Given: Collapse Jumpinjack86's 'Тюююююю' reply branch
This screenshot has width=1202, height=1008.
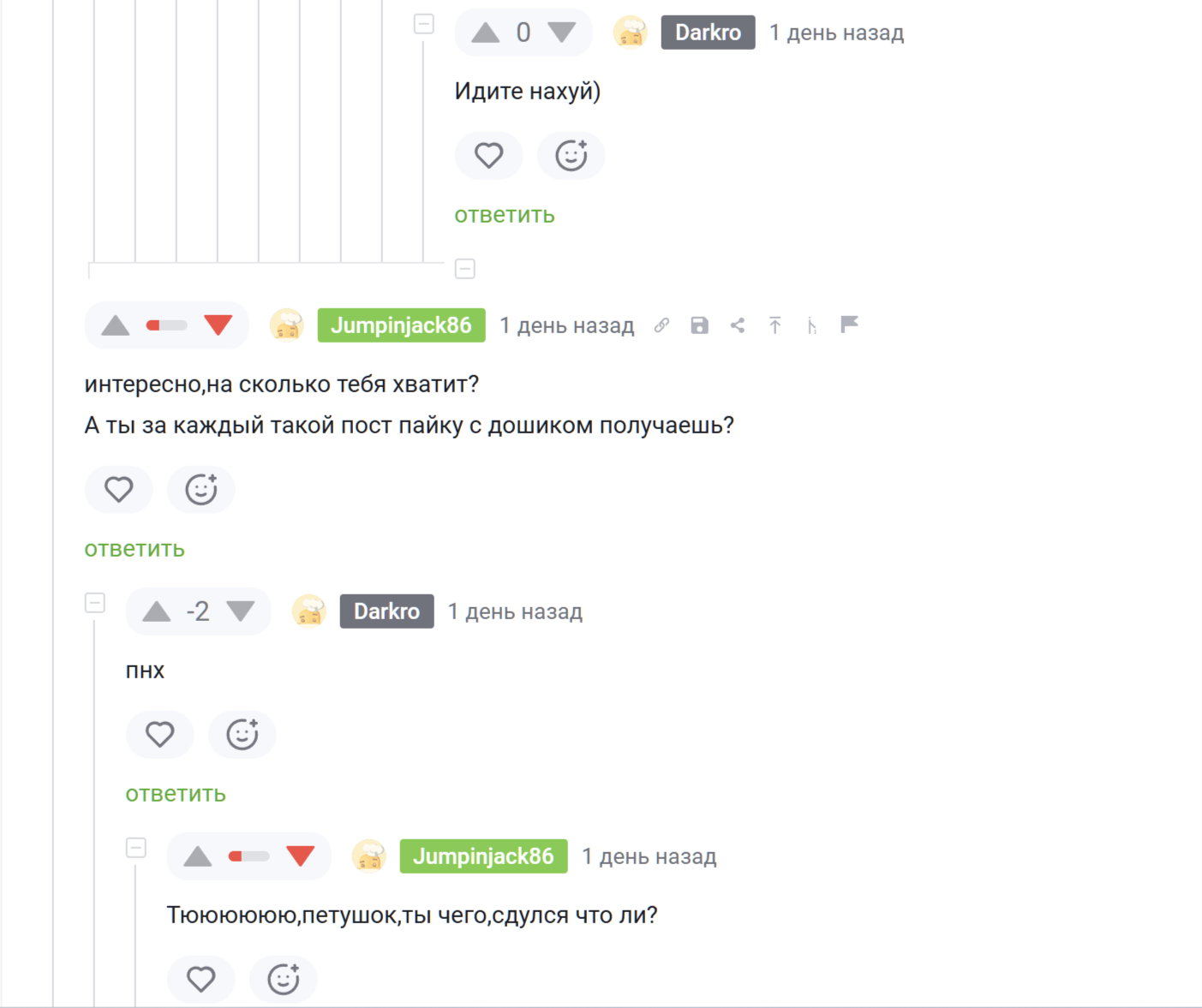Looking at the screenshot, I should click(136, 848).
